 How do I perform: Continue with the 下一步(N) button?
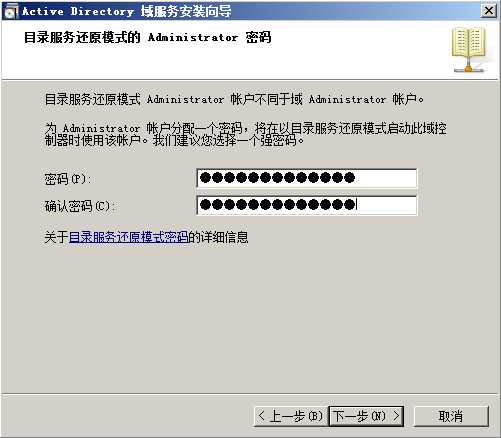coord(366,416)
